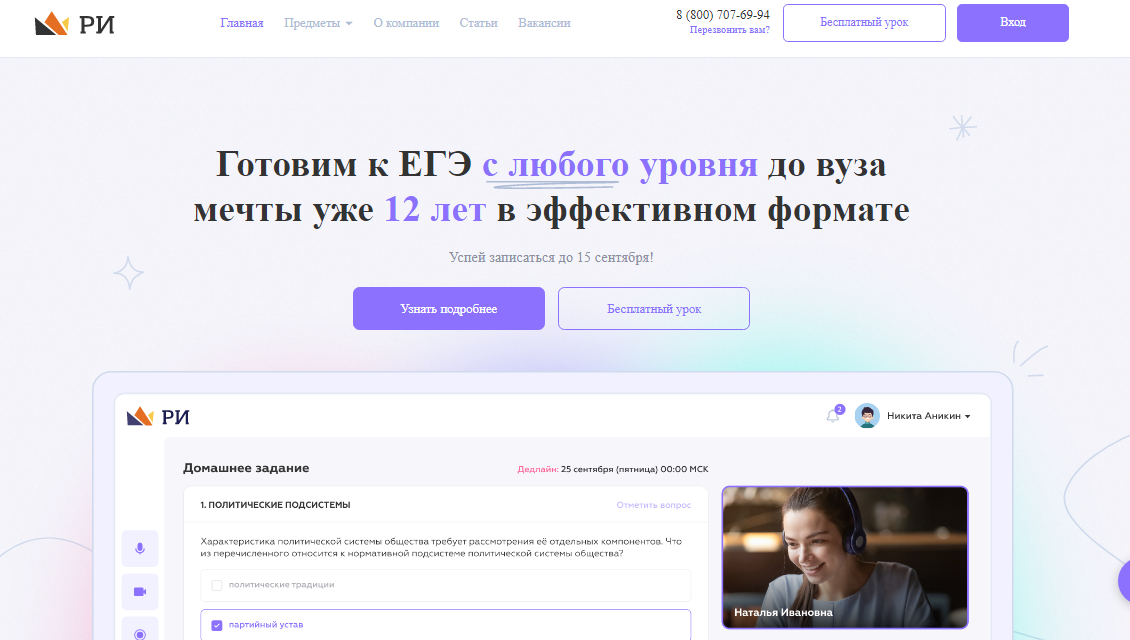Click the Отметить вопрос link
This screenshot has height=640, width=1130.
point(654,505)
